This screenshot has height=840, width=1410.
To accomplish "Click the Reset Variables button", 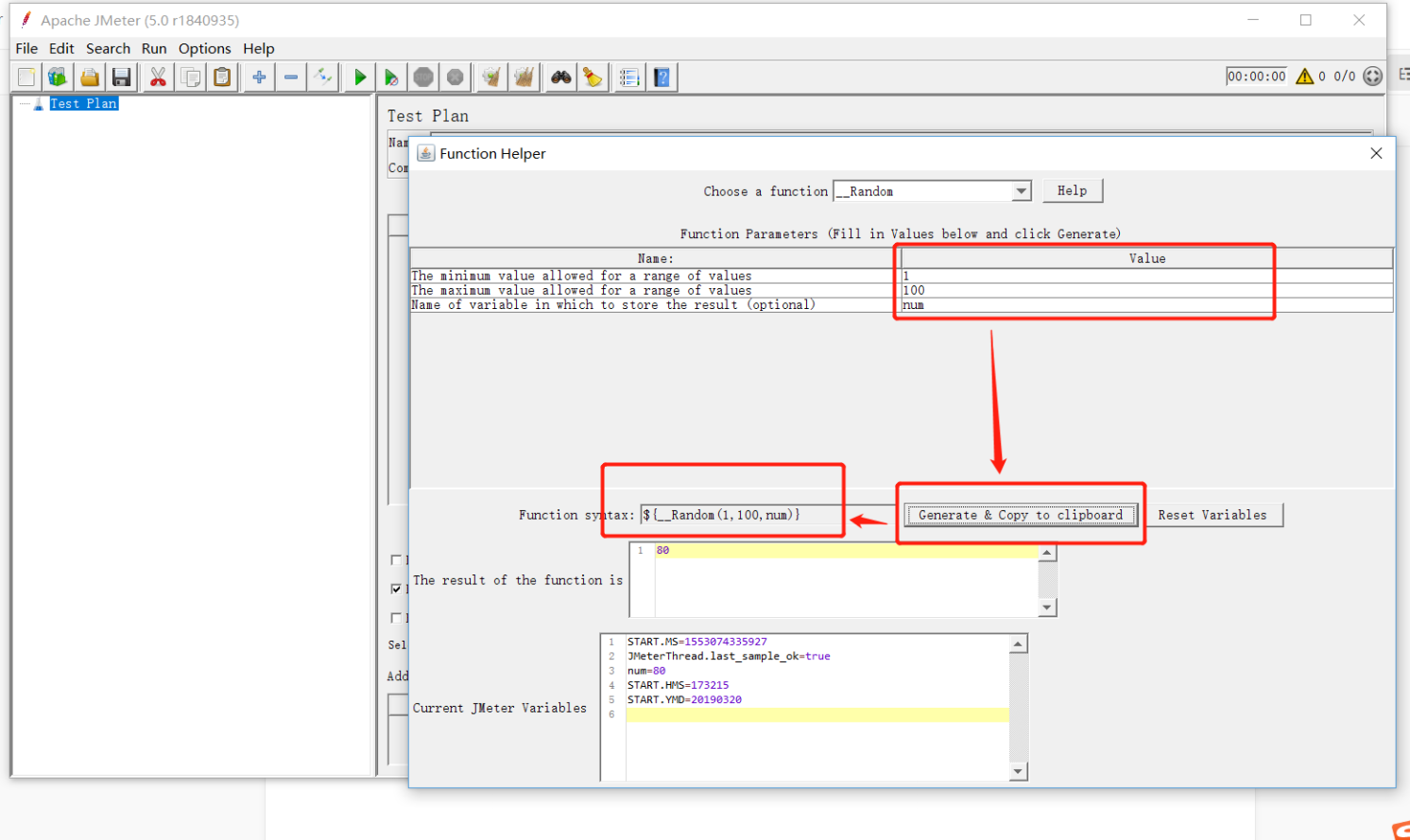I will pos(1212,515).
